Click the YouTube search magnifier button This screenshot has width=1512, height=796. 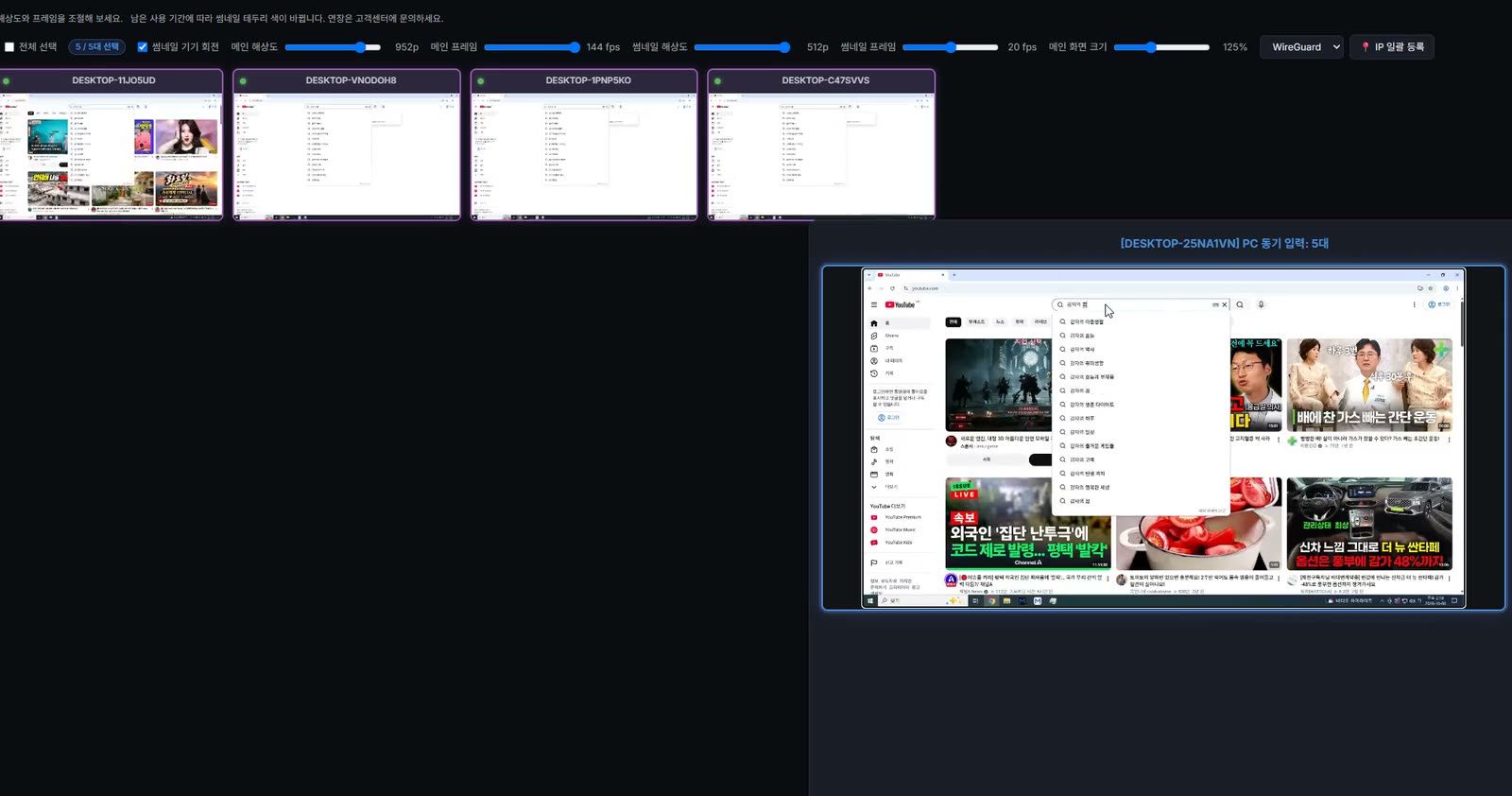coord(1240,304)
